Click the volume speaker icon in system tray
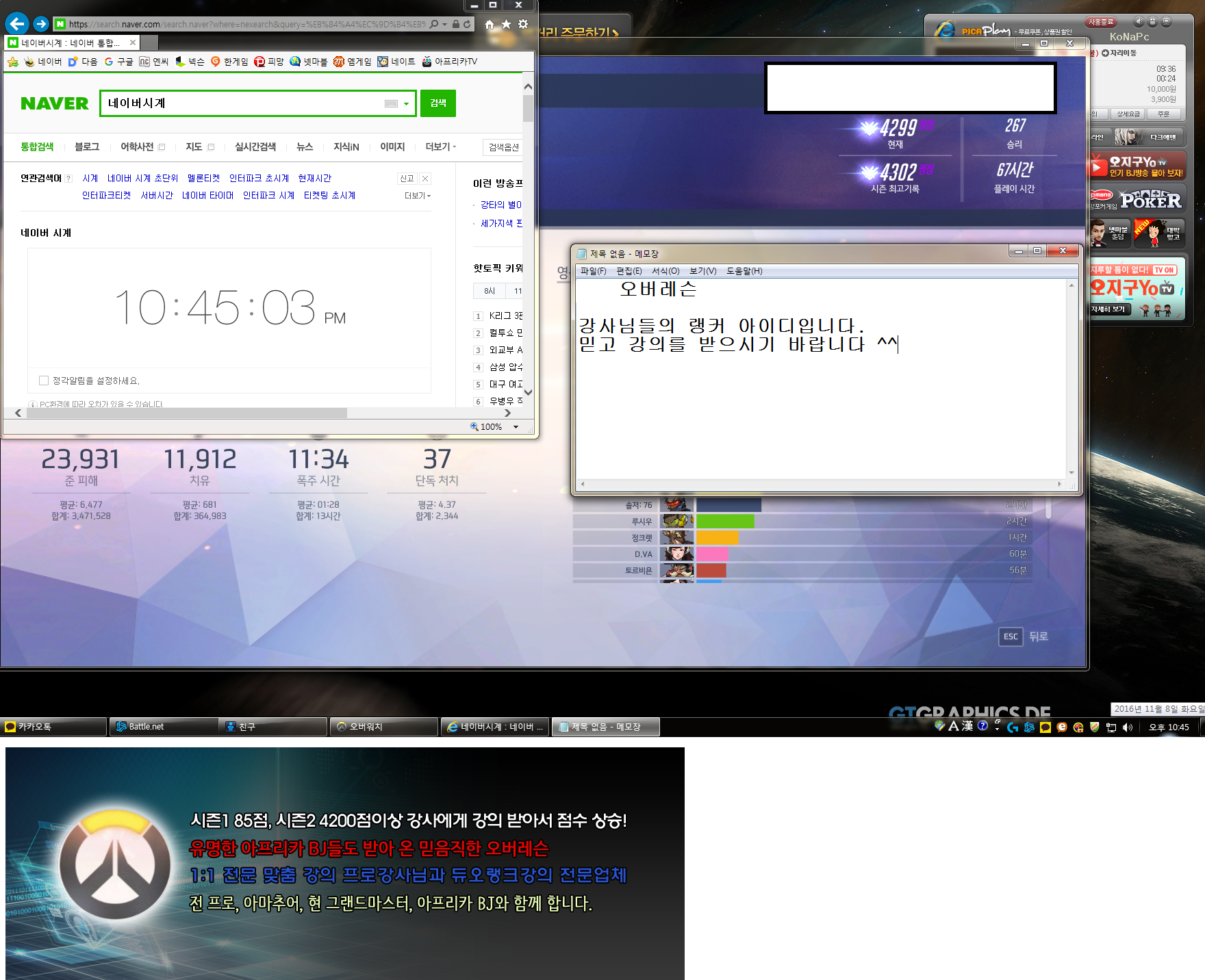This screenshot has height=980, width=1205. pyautogui.click(x=1127, y=727)
